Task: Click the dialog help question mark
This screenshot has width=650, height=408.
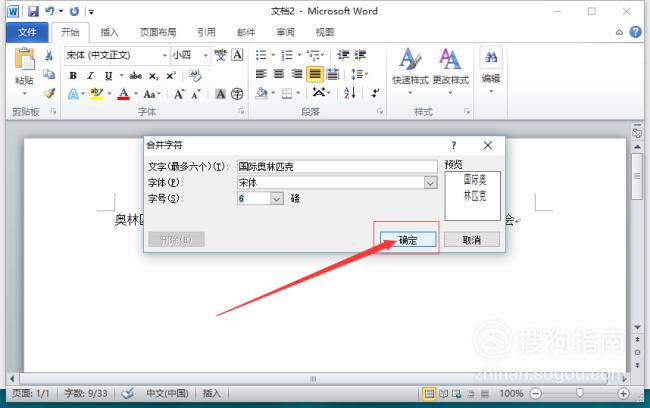Action: [x=454, y=145]
